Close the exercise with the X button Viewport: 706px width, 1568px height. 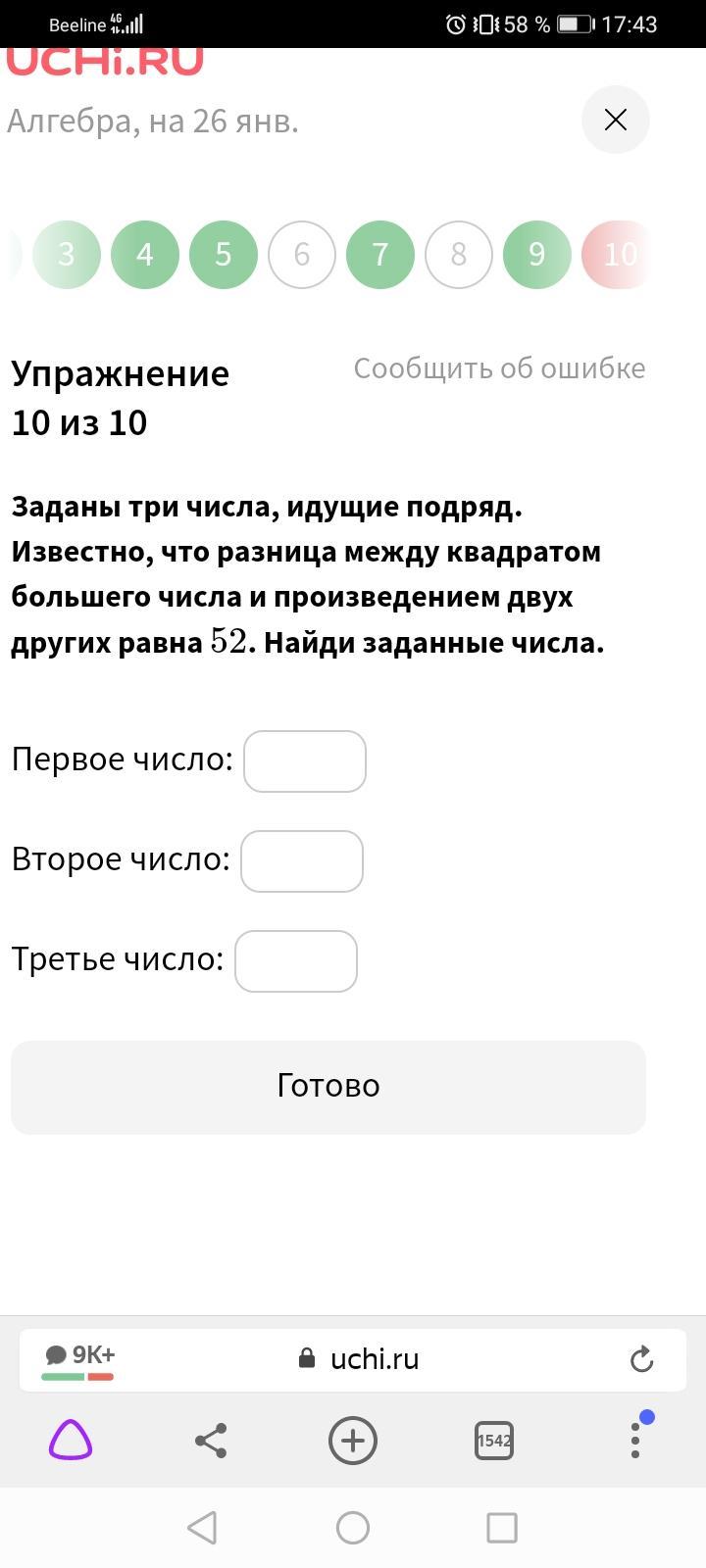(616, 120)
